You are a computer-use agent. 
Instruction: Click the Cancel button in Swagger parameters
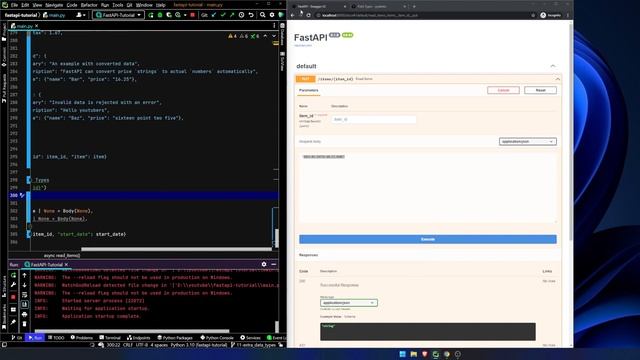coord(503,90)
